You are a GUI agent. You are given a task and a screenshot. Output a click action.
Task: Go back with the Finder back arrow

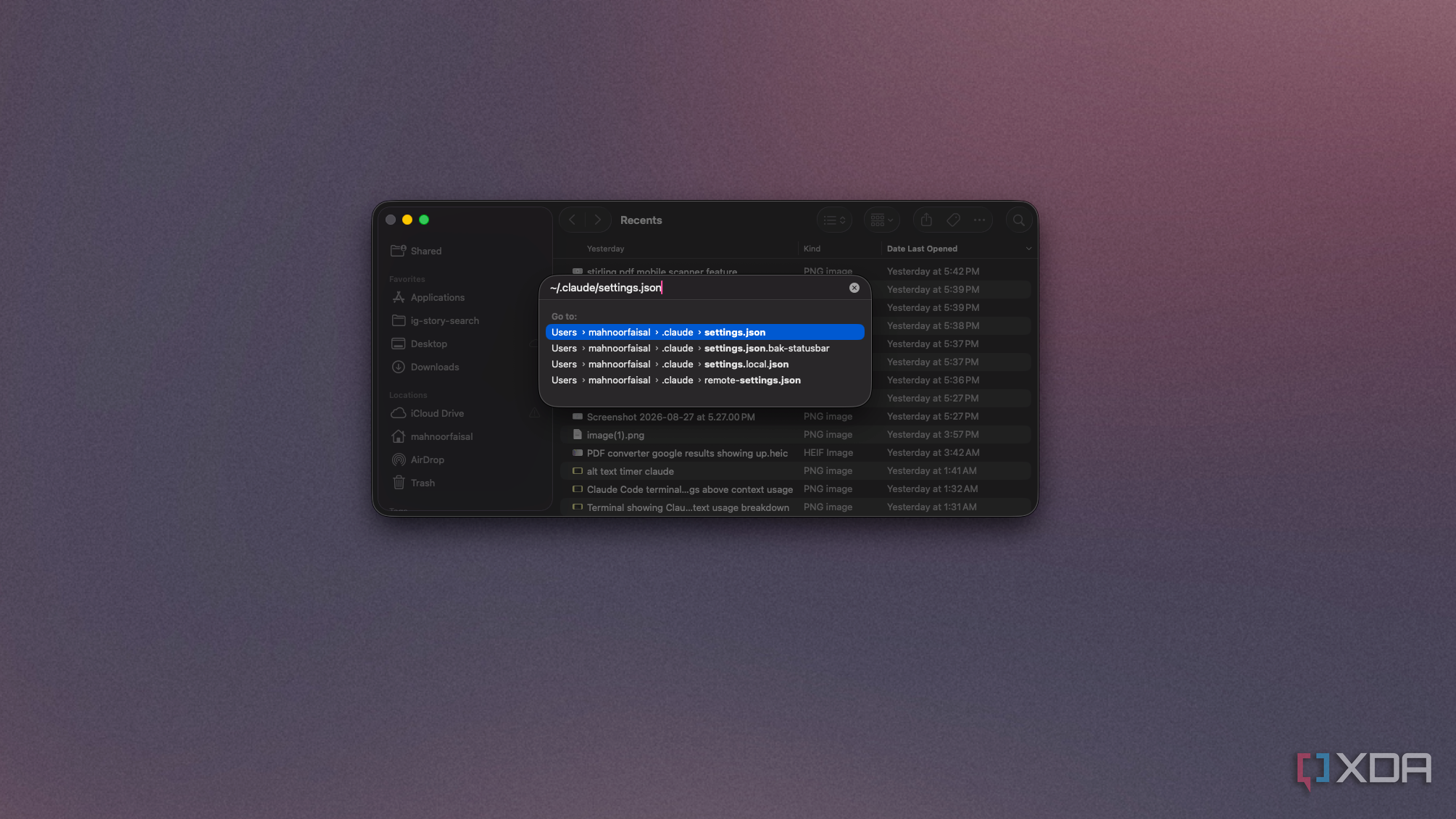pyautogui.click(x=573, y=220)
